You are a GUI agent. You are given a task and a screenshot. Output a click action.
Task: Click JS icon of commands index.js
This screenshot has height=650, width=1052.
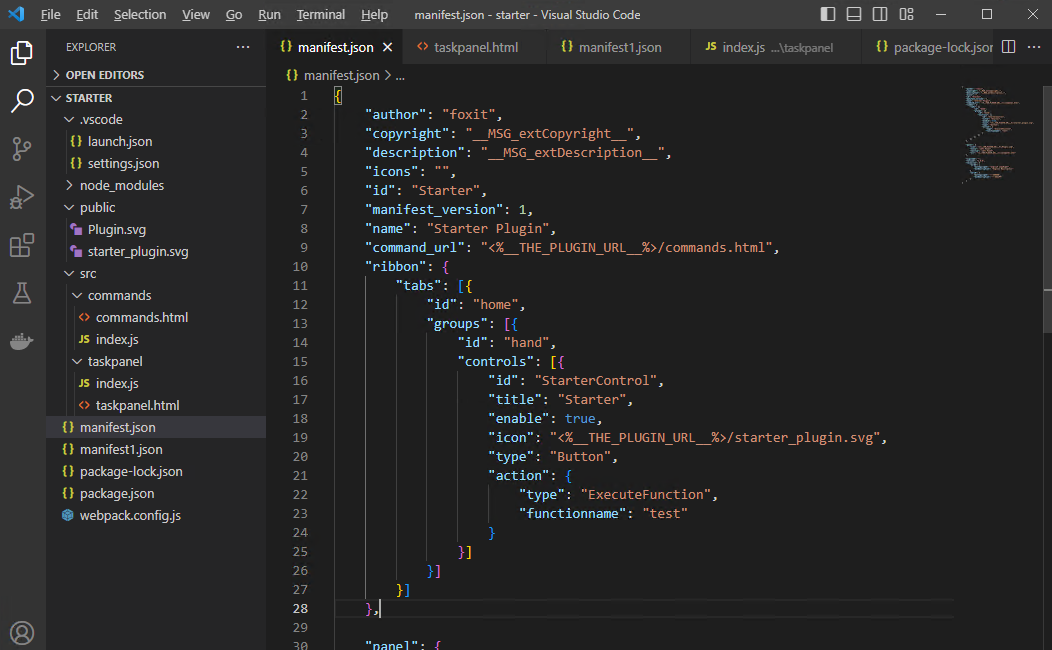(84, 339)
